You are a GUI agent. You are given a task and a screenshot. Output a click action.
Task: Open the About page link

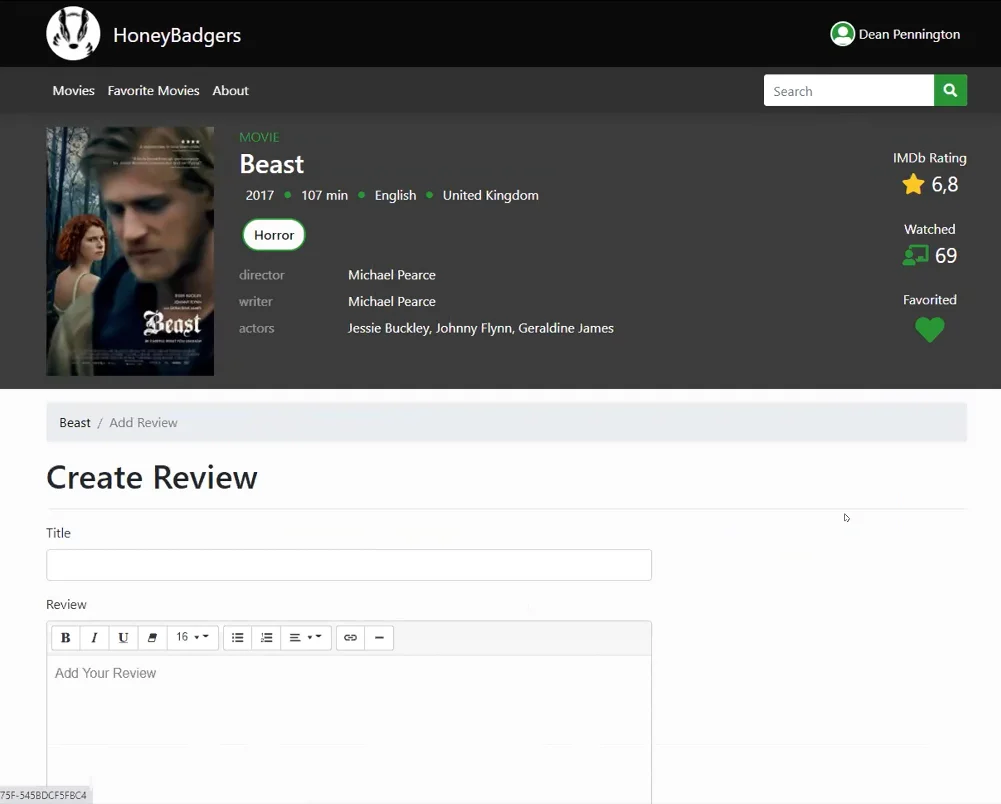230,91
